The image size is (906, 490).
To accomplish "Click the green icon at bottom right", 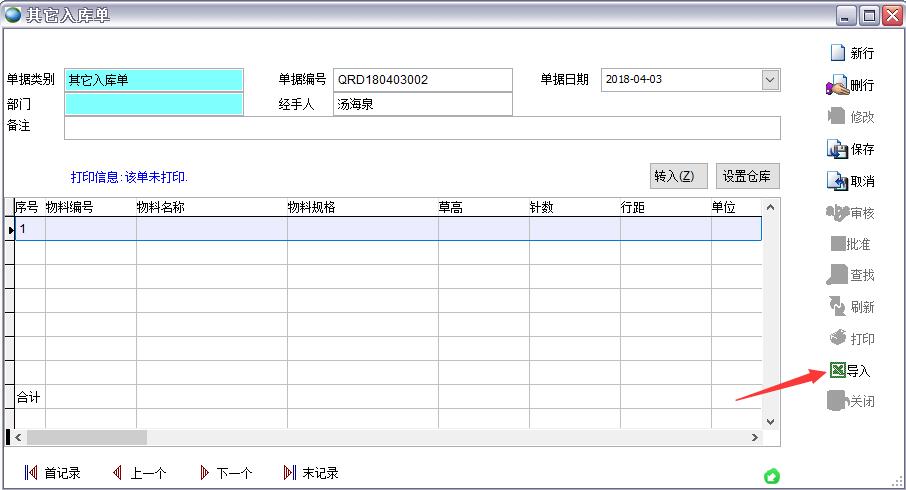I will point(771,476).
